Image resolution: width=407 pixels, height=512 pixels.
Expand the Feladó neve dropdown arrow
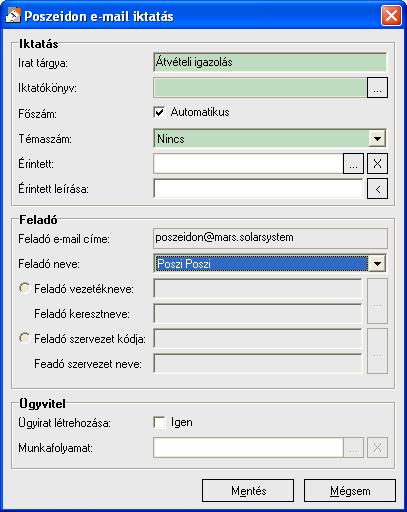click(377, 264)
